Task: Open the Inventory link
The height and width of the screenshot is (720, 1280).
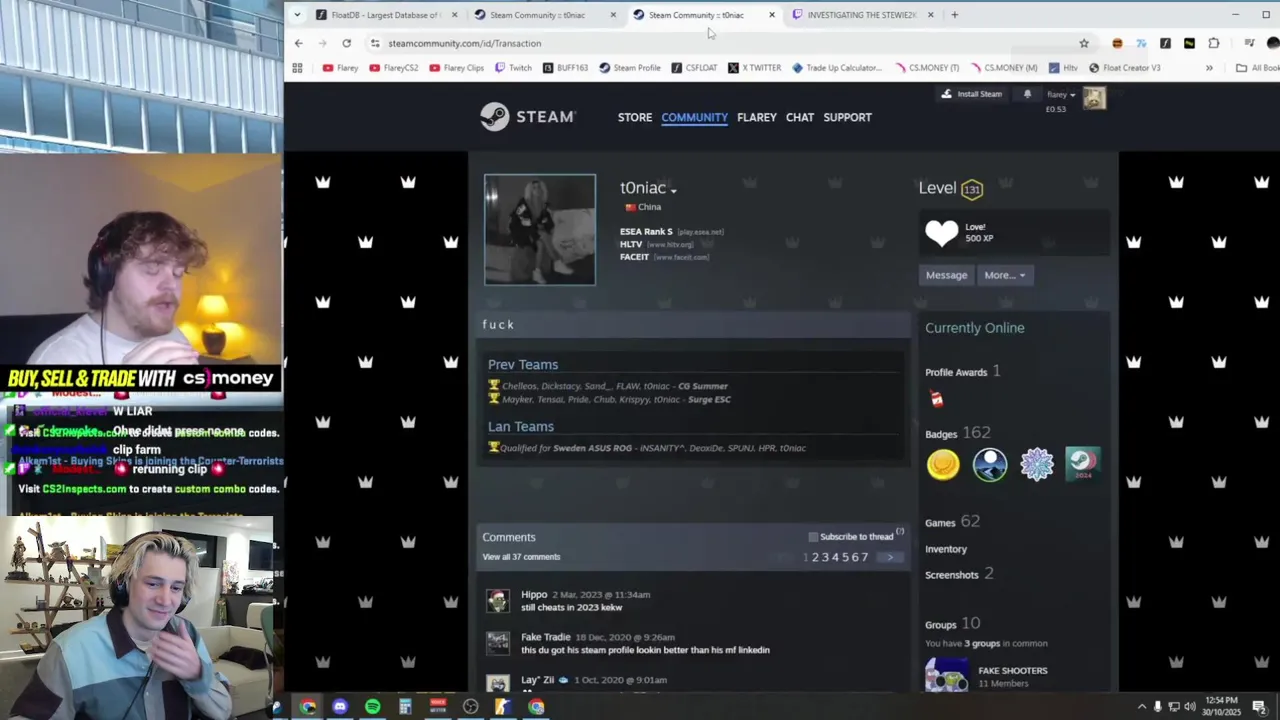Action: click(946, 549)
